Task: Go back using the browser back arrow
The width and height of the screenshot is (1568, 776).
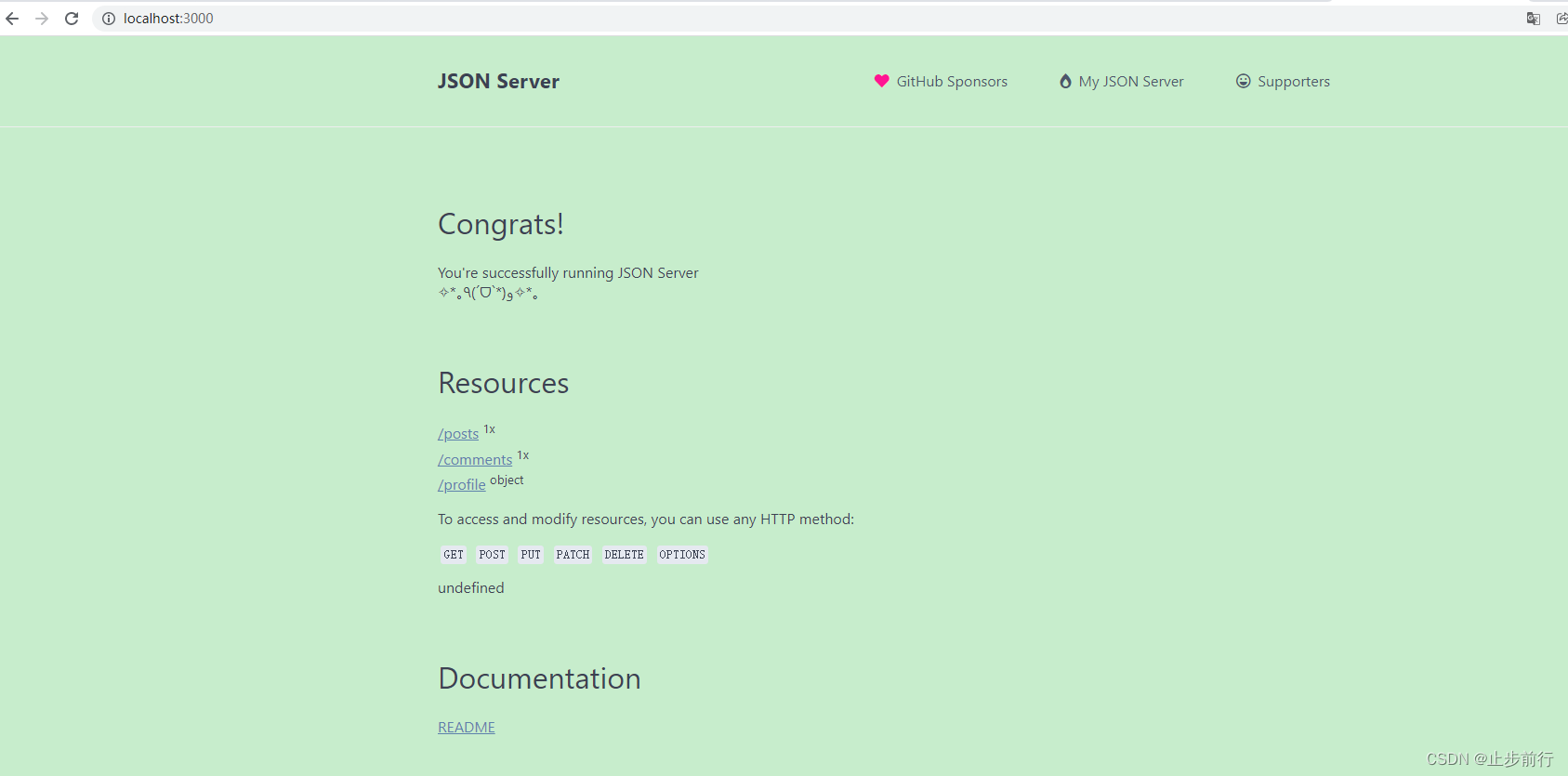Action: [x=12, y=19]
